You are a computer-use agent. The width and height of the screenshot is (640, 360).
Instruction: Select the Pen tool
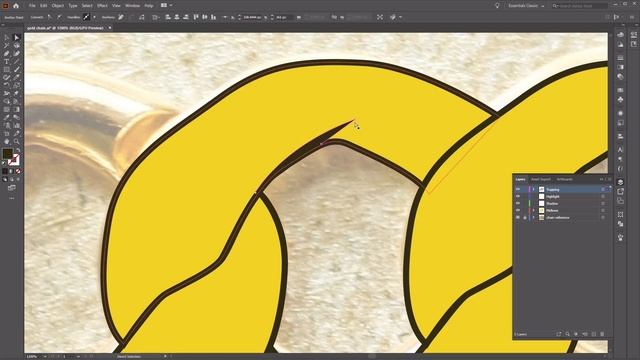(x=7, y=53)
